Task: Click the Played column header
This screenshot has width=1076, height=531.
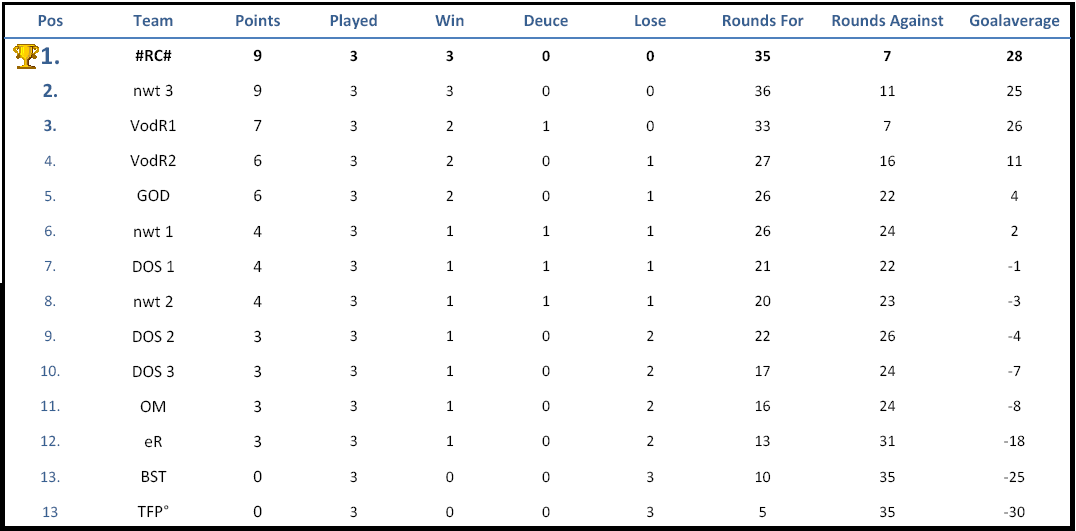Action: point(353,21)
